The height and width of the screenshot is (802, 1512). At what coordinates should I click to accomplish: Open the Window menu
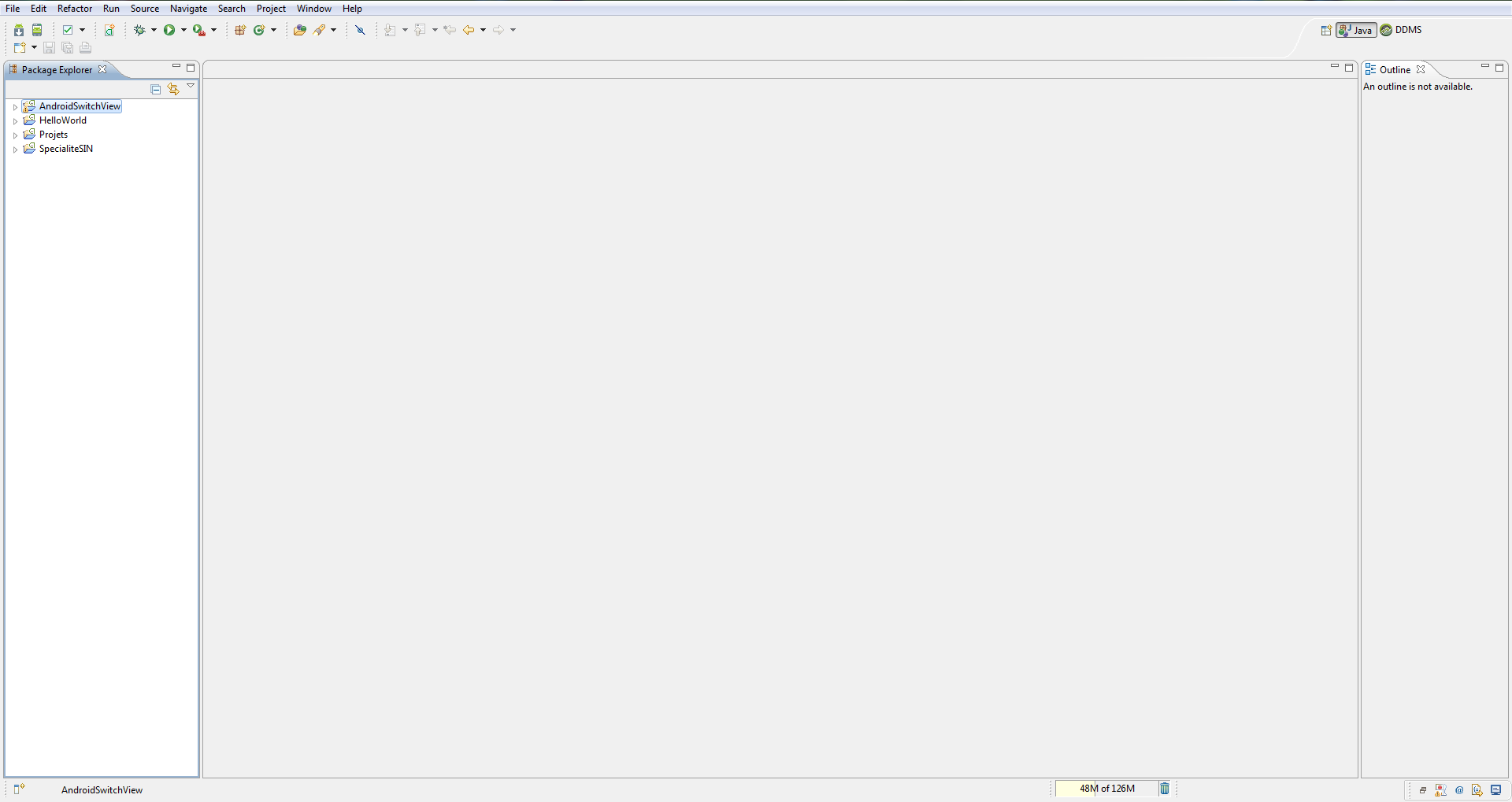[x=314, y=9]
